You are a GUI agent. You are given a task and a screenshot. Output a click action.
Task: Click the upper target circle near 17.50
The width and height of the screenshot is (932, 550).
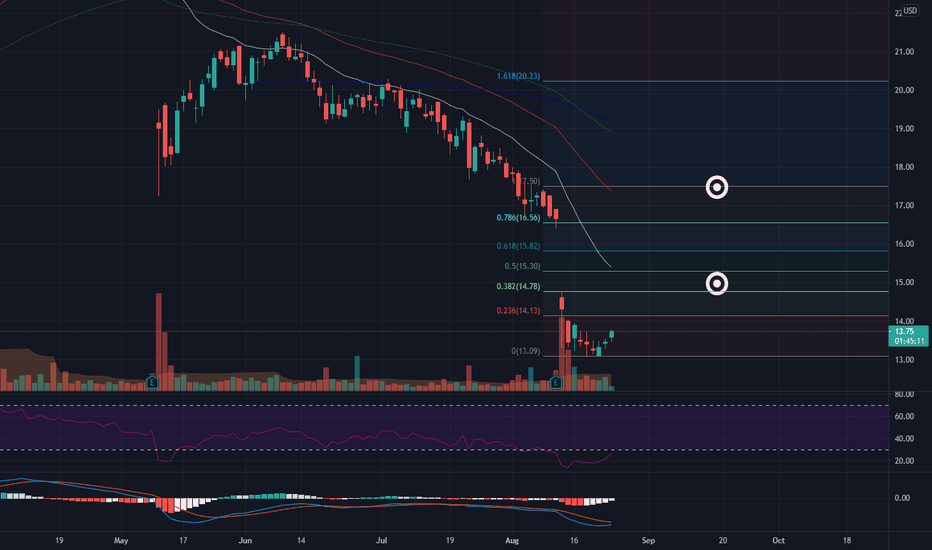717,187
